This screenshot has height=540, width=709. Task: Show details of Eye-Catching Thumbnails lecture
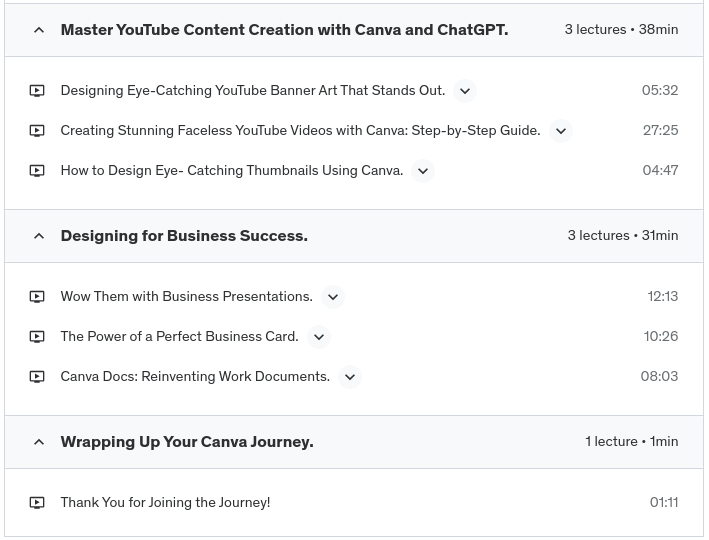[x=423, y=171]
